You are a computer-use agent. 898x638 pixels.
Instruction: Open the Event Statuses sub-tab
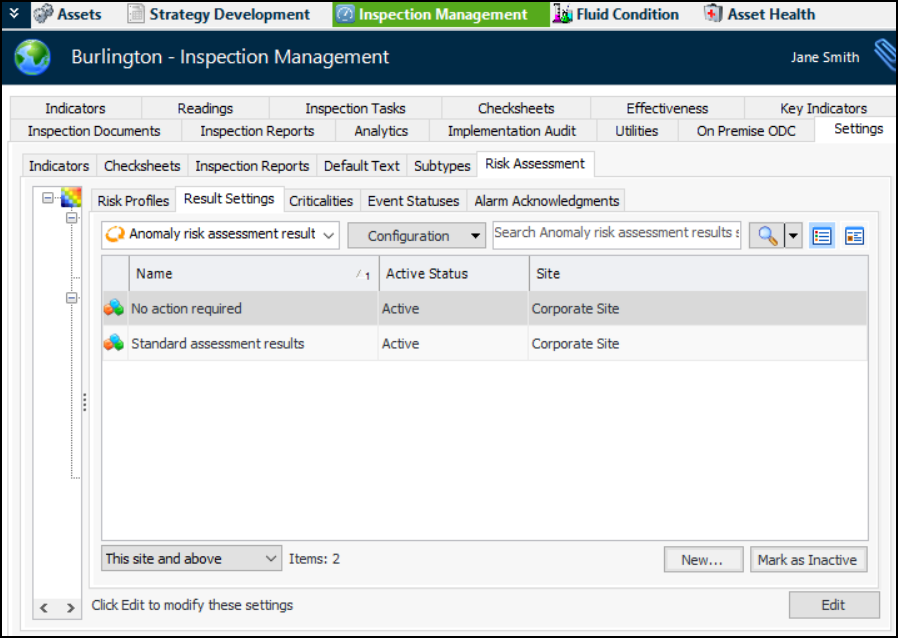413,201
